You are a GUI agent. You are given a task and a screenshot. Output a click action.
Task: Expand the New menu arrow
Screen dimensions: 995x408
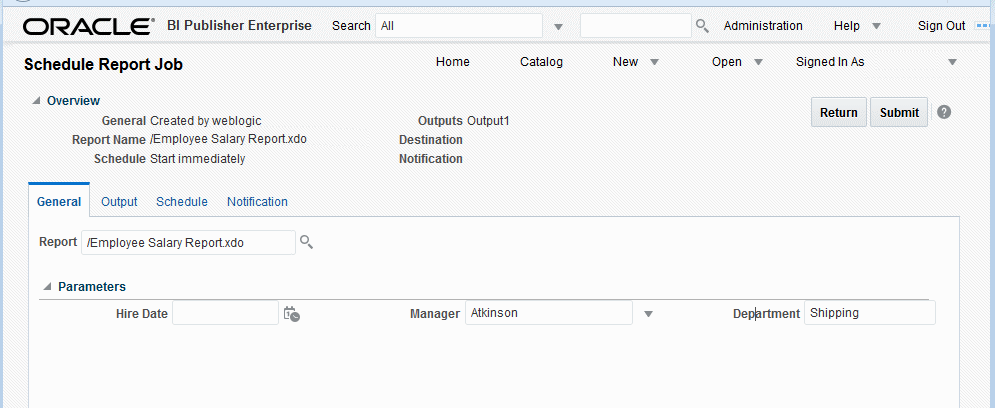click(655, 62)
